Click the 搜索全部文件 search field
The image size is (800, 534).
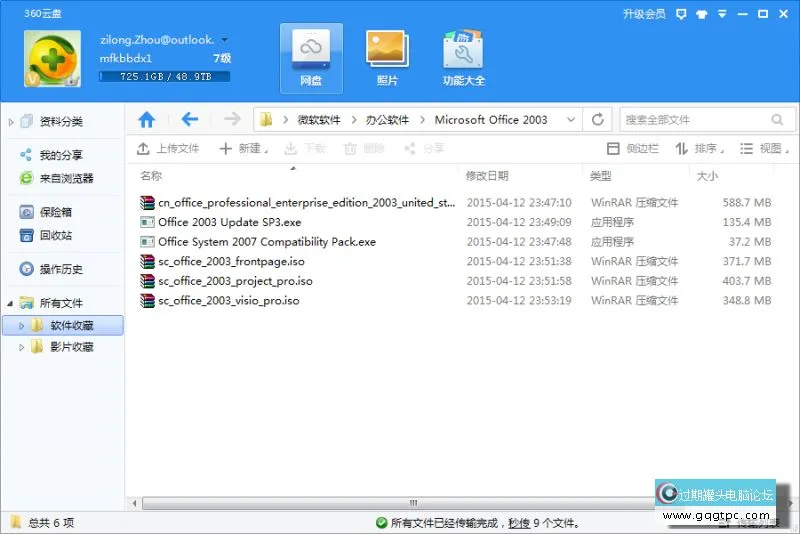point(707,120)
